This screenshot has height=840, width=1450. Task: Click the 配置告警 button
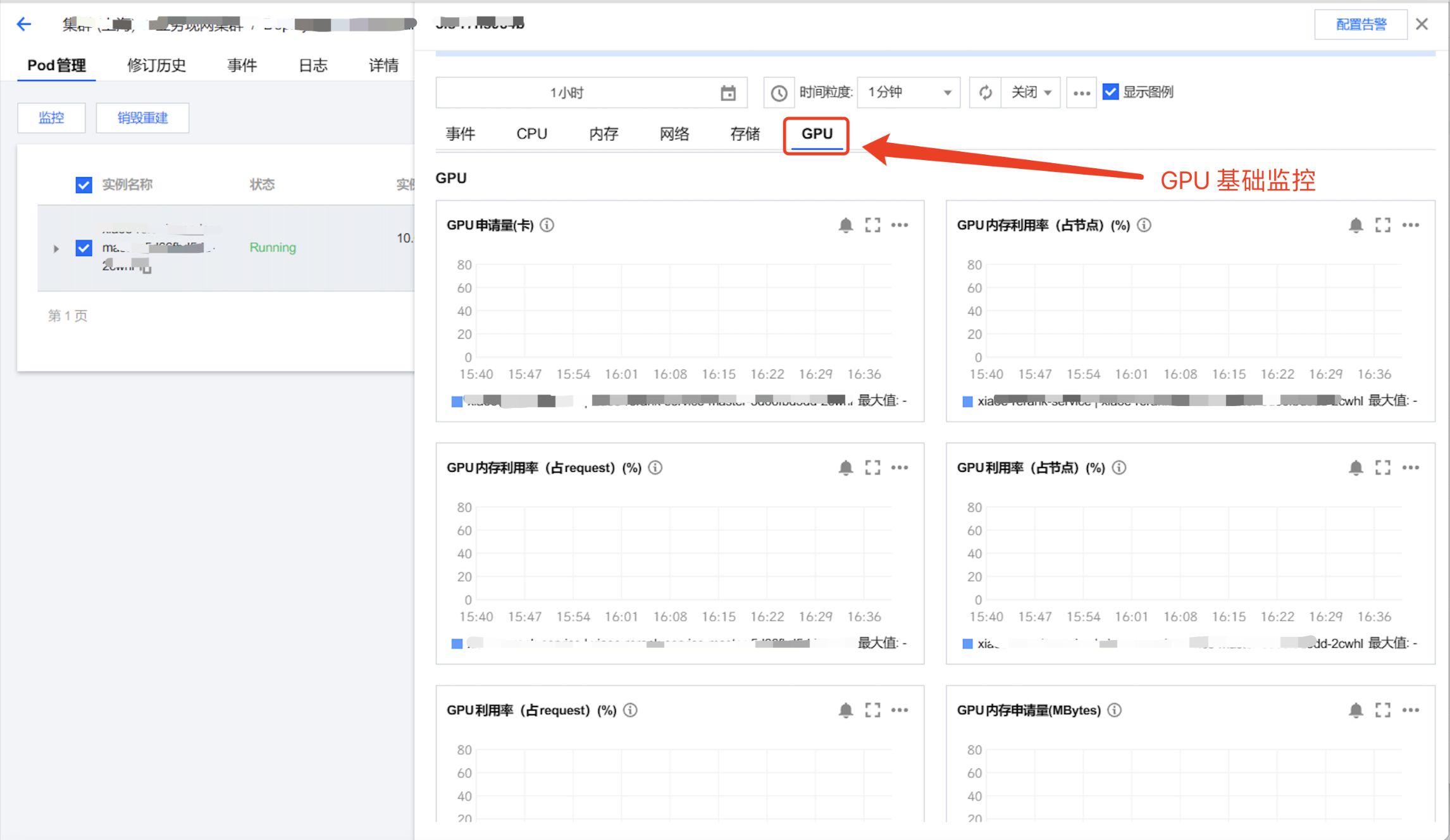tap(1361, 25)
